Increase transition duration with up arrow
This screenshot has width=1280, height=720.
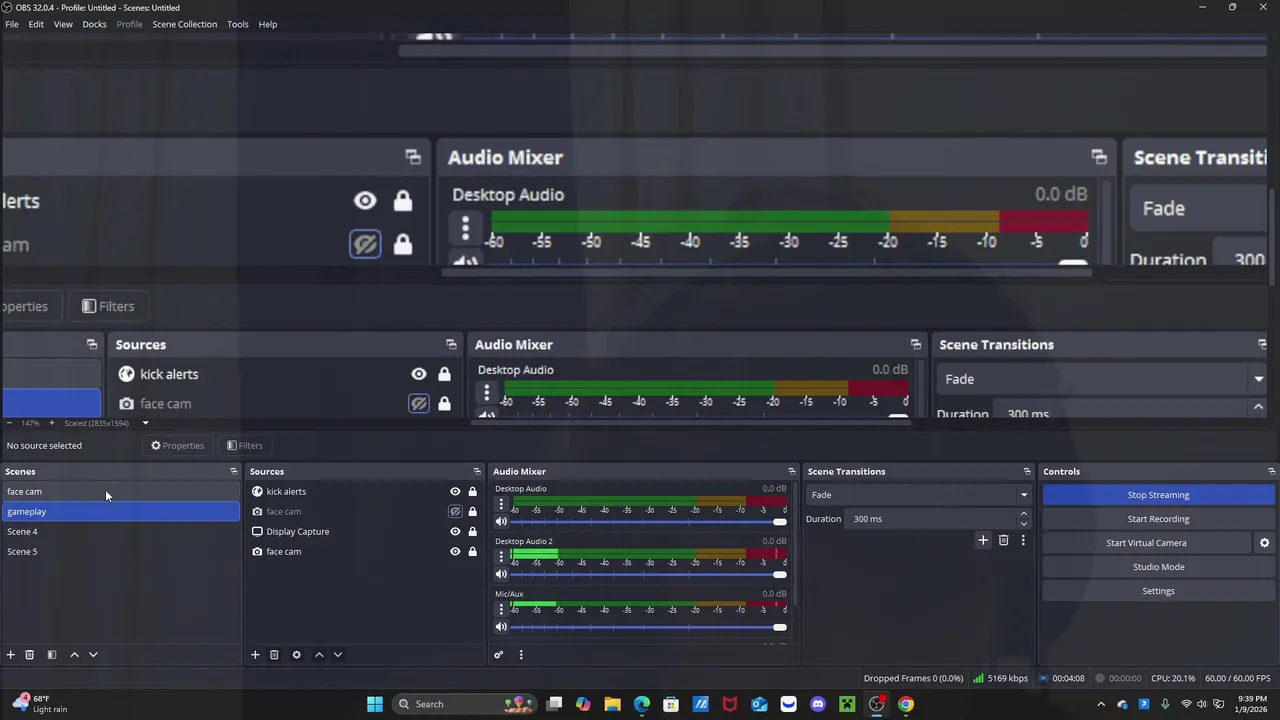(1023, 514)
